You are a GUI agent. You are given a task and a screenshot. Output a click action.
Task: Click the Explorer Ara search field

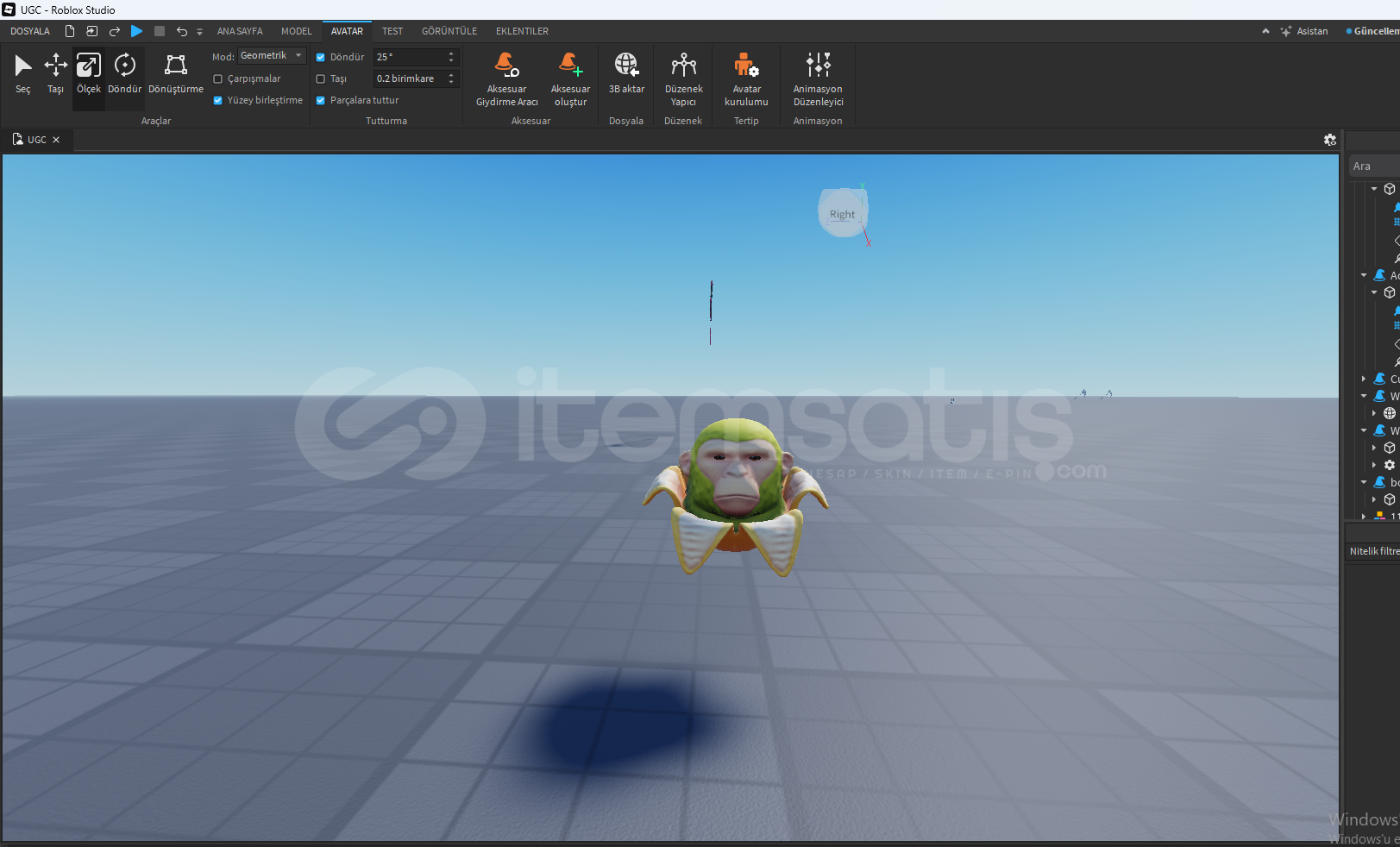click(1374, 166)
